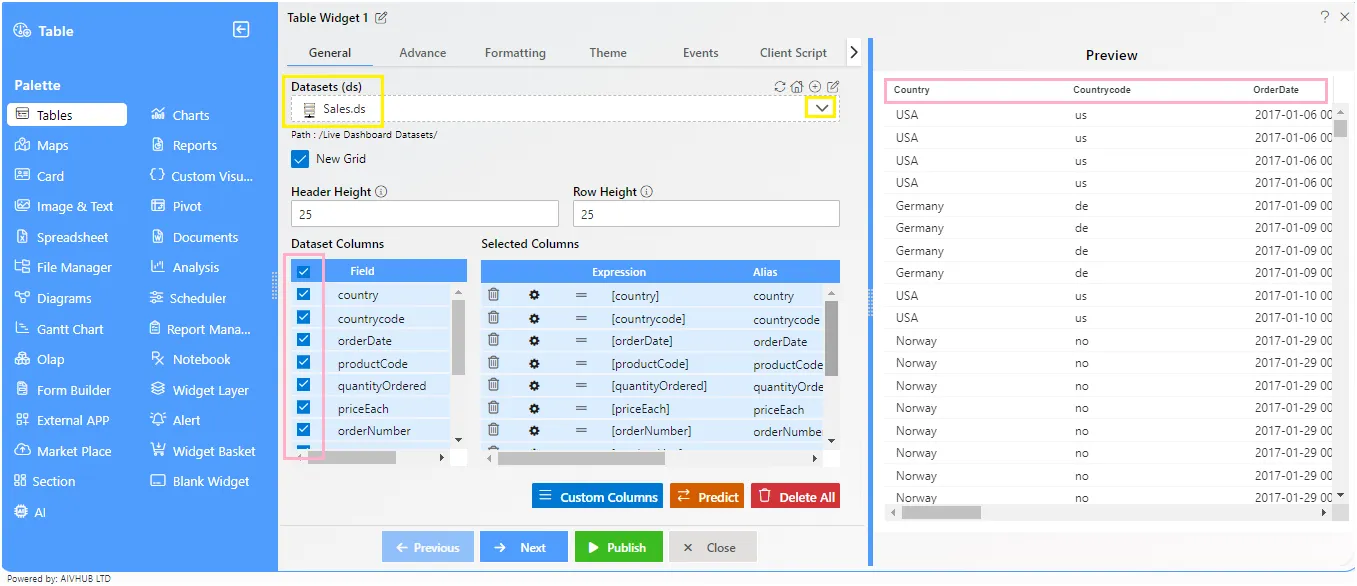This screenshot has height=586, width=1357.
Task: Uncheck the productCode field checkbox
Action: pos(304,362)
